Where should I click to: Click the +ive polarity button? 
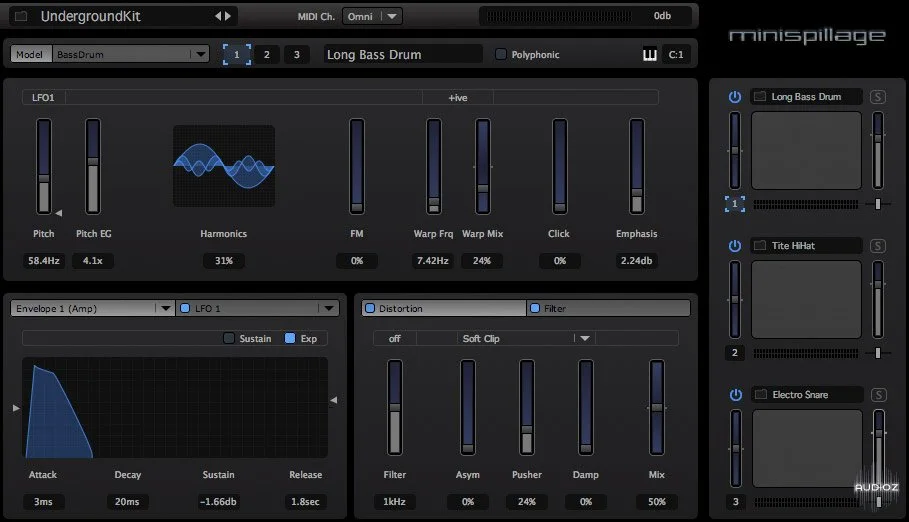[x=458, y=97]
